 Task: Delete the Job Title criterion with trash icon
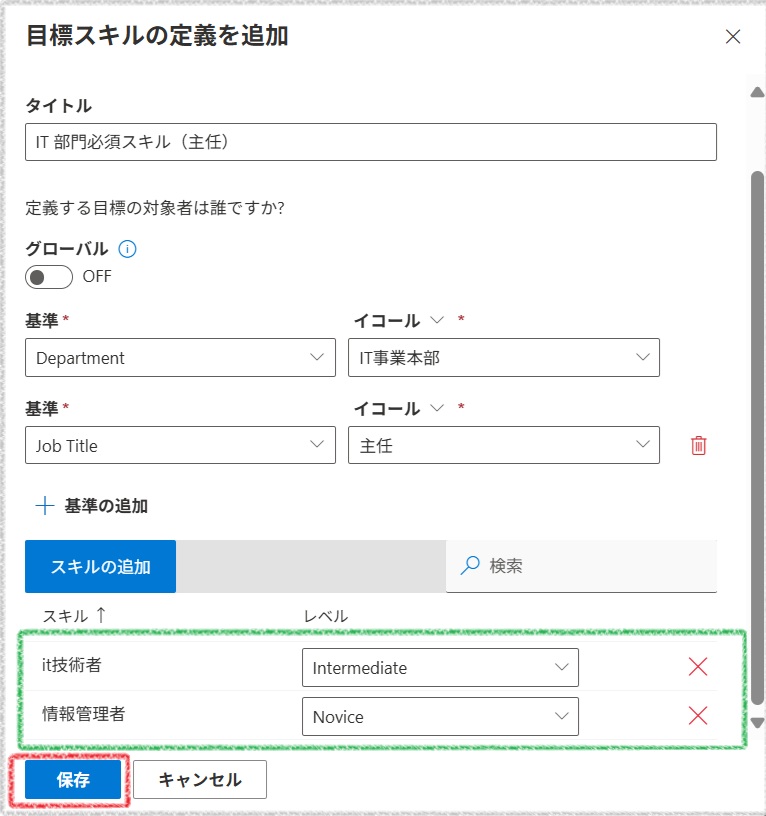coord(698,445)
